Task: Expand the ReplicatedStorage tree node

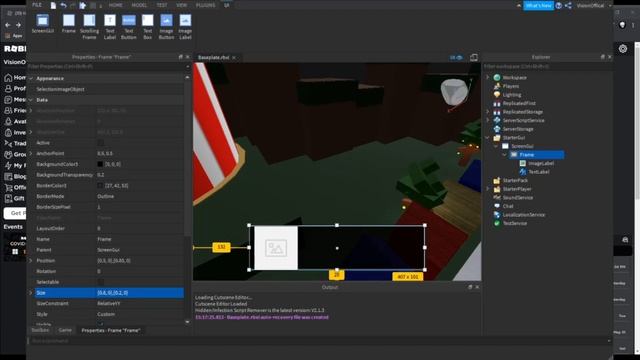Action: pos(487,112)
